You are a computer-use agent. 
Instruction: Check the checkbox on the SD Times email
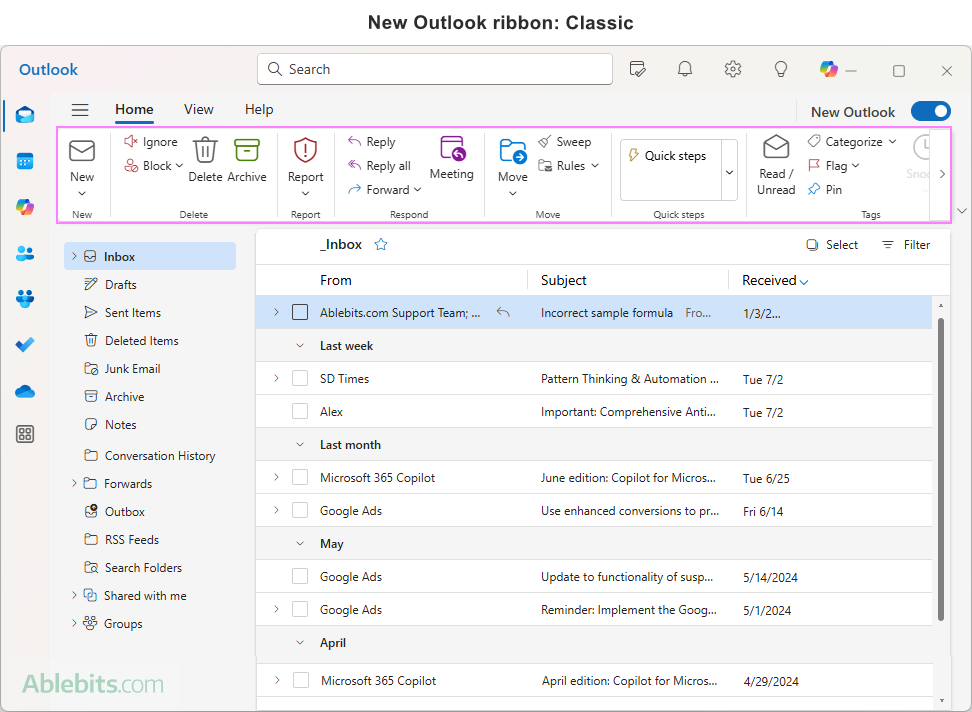pyautogui.click(x=300, y=378)
